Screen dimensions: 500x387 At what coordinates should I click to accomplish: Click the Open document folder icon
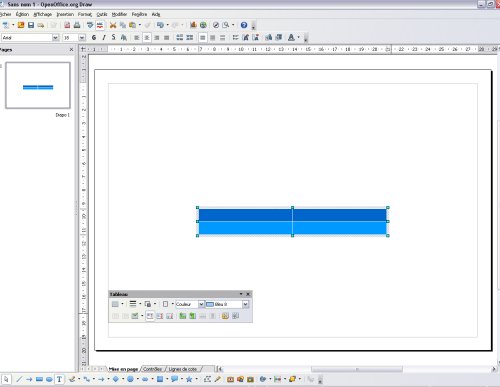pyautogui.click(x=21, y=25)
